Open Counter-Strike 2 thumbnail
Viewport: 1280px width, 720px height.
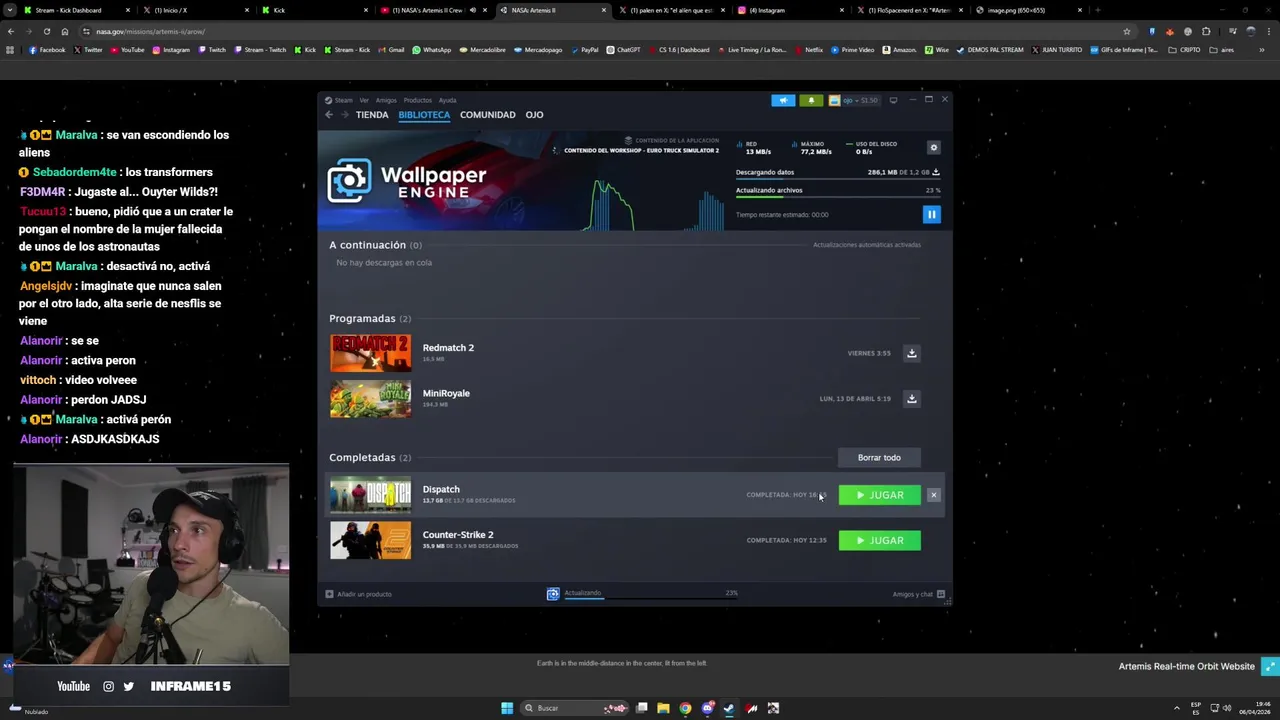(370, 541)
